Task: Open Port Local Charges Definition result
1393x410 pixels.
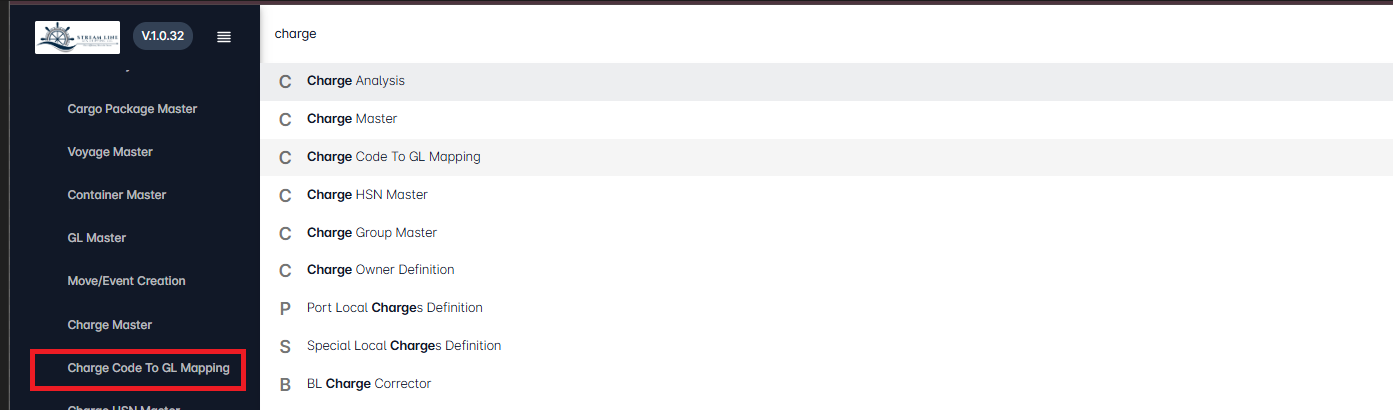Action: coord(826,308)
